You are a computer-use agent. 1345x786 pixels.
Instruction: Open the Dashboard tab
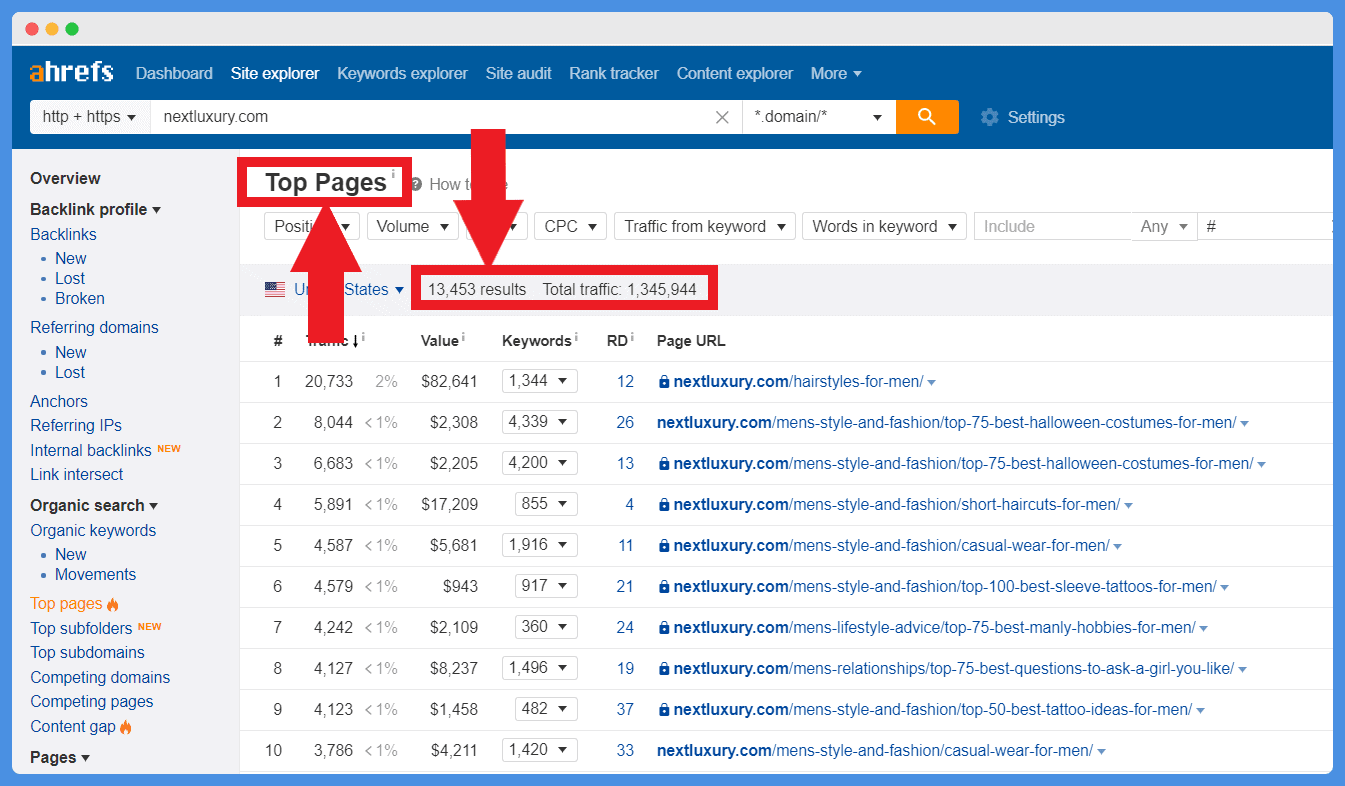click(174, 73)
